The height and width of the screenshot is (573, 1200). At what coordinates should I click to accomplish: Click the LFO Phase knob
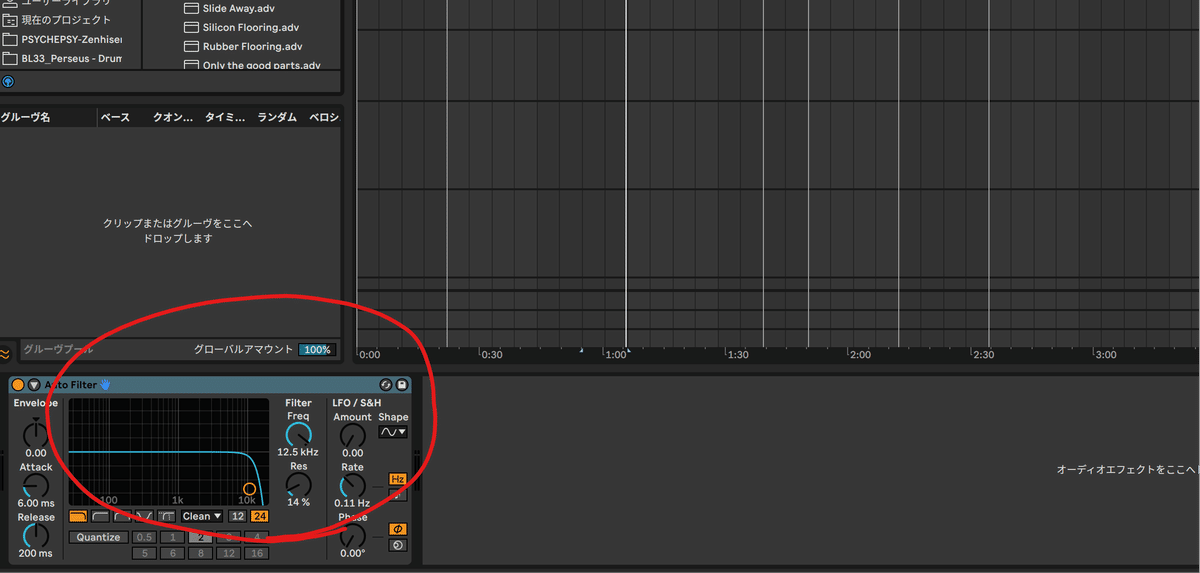[x=352, y=536]
